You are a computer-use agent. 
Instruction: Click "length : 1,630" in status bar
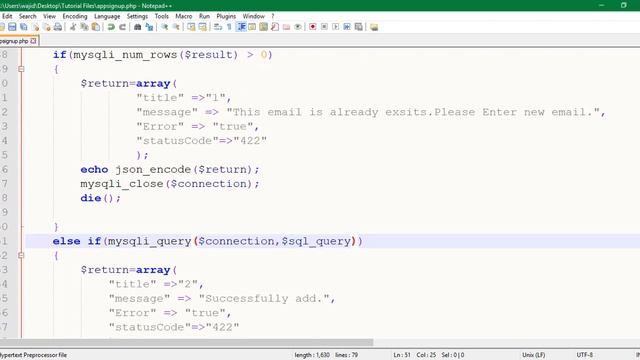coord(312,355)
